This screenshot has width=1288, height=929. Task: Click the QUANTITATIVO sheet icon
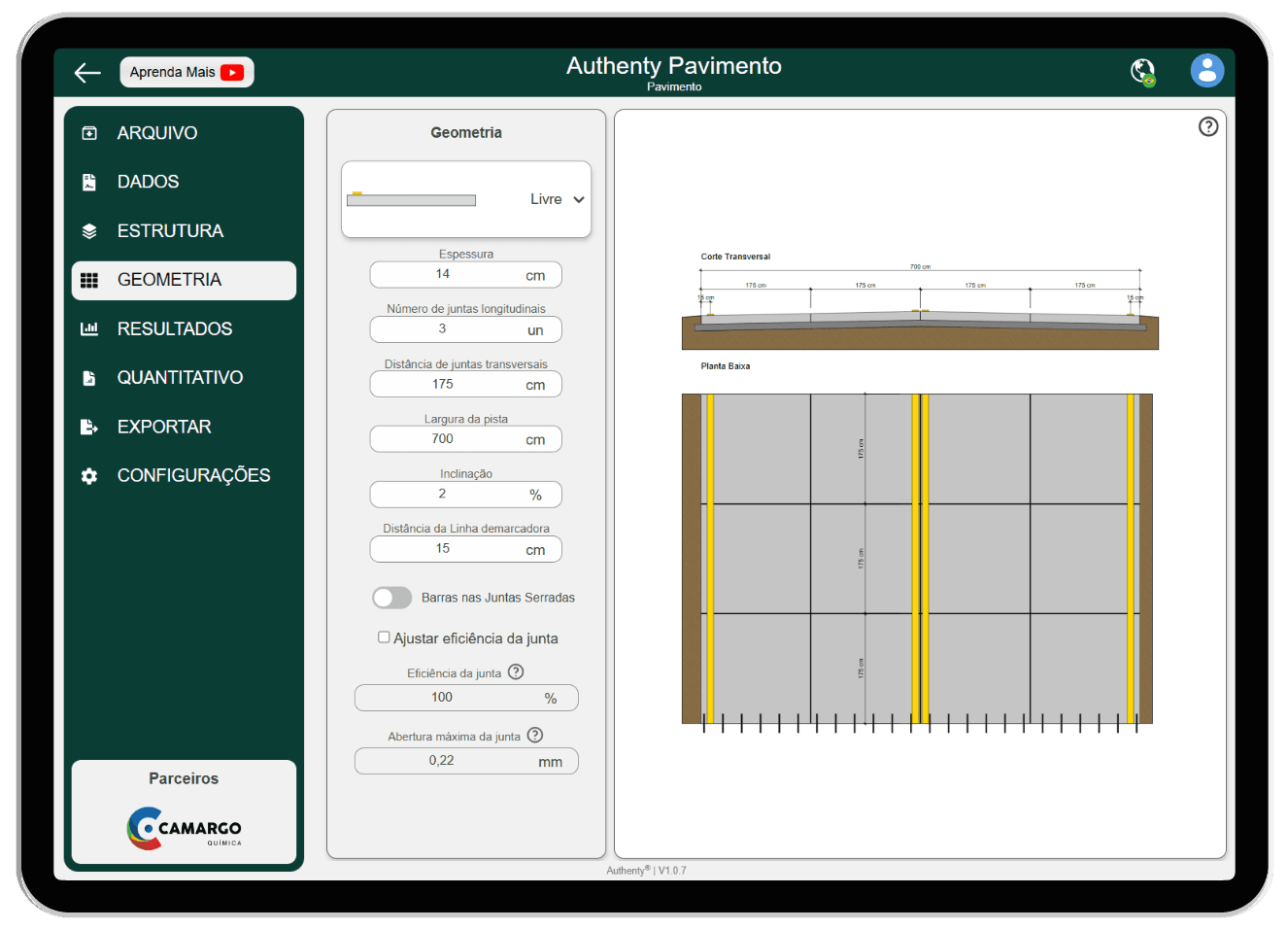(89, 378)
